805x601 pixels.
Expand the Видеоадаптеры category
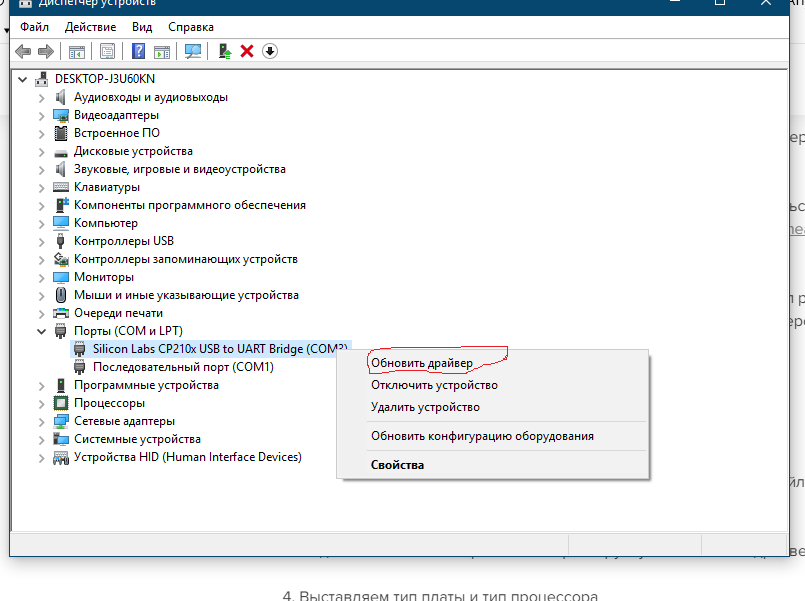(x=42, y=115)
